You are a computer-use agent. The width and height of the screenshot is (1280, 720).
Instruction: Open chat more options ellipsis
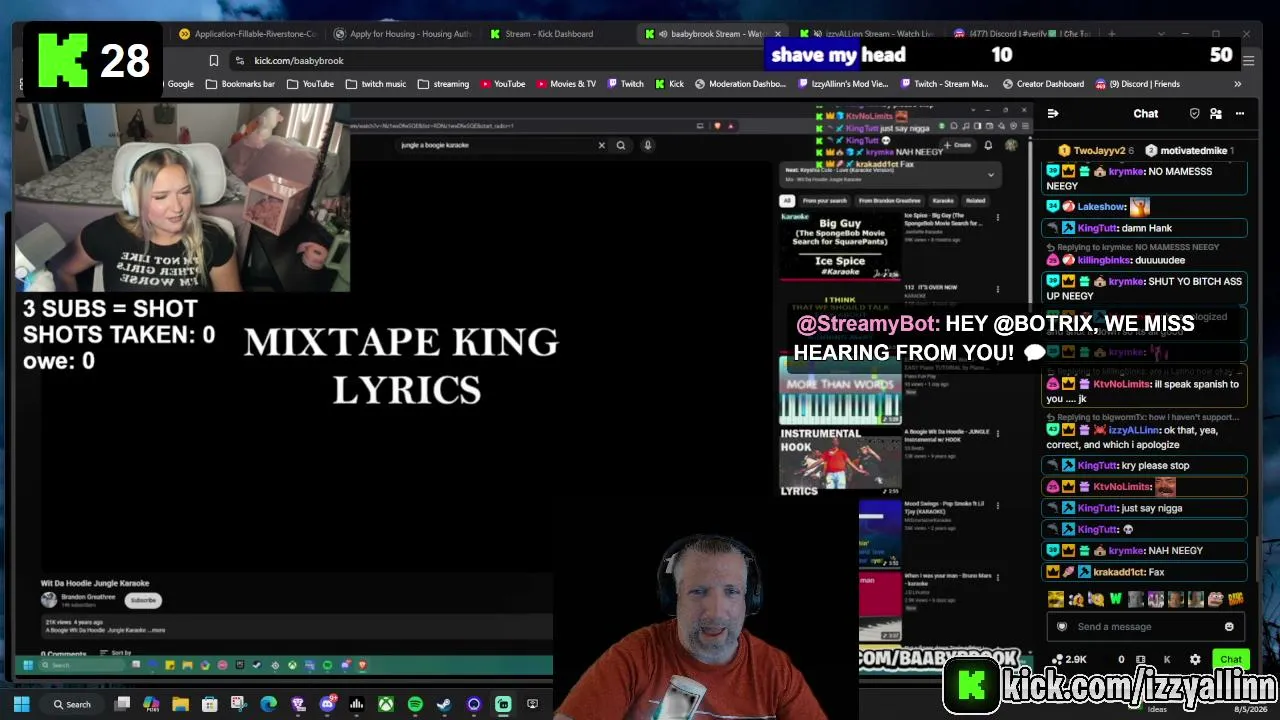click(x=1240, y=114)
